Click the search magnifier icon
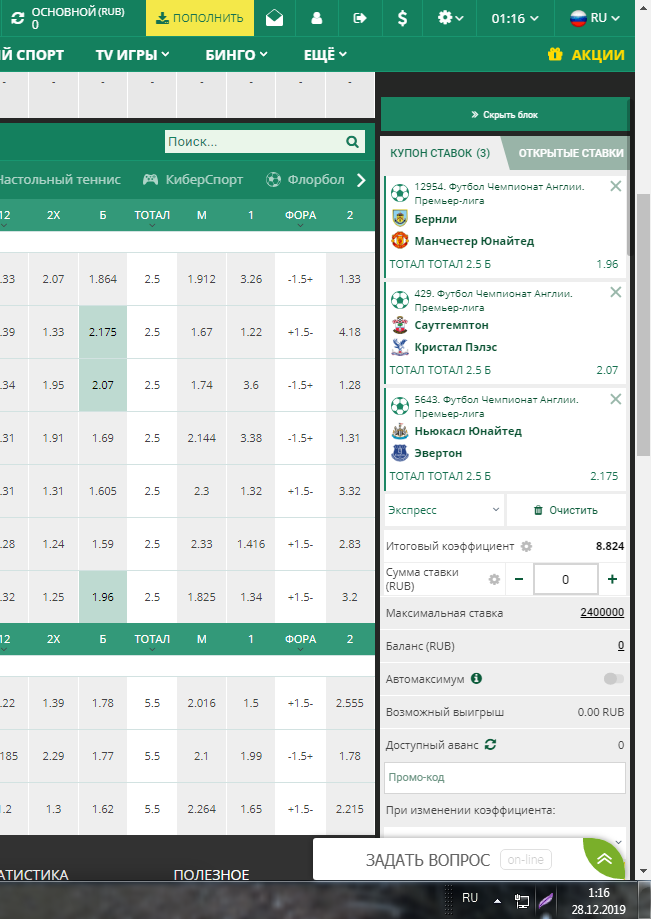651x919 pixels. (352, 142)
